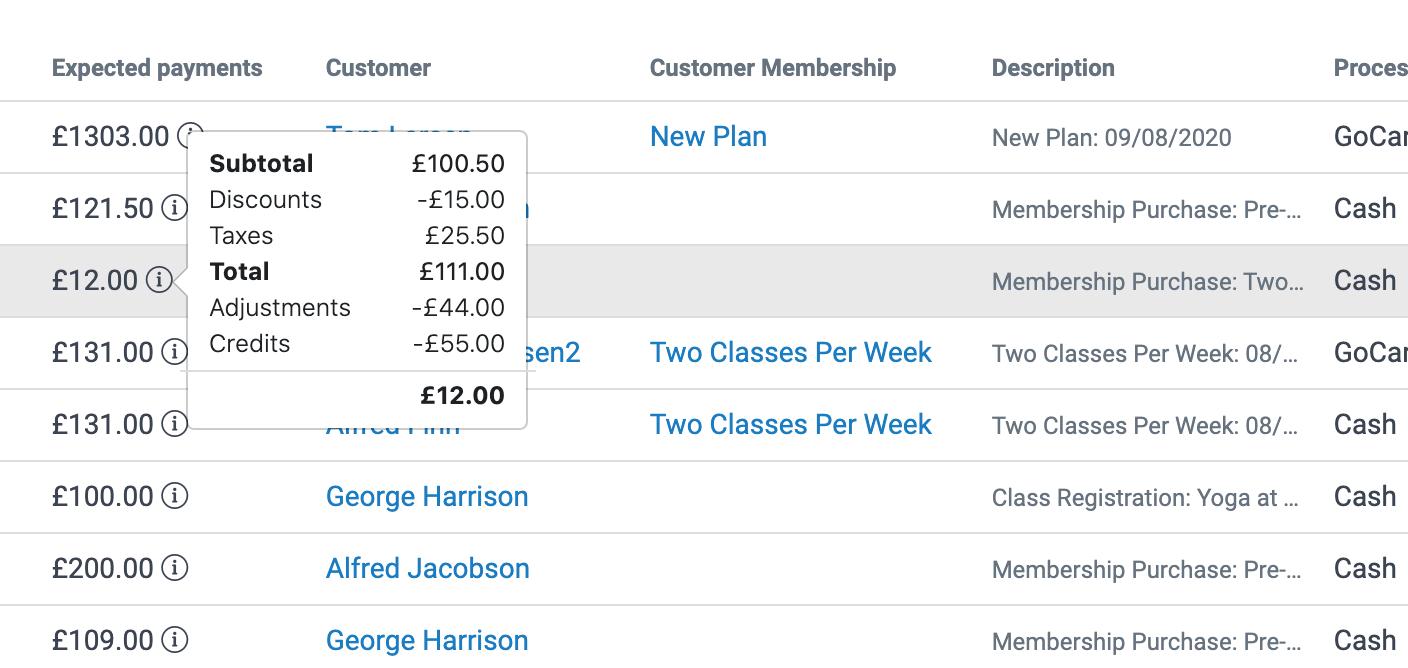Open Two Classes Per Week membership for Alfred Finn

pyautogui.click(x=790, y=424)
